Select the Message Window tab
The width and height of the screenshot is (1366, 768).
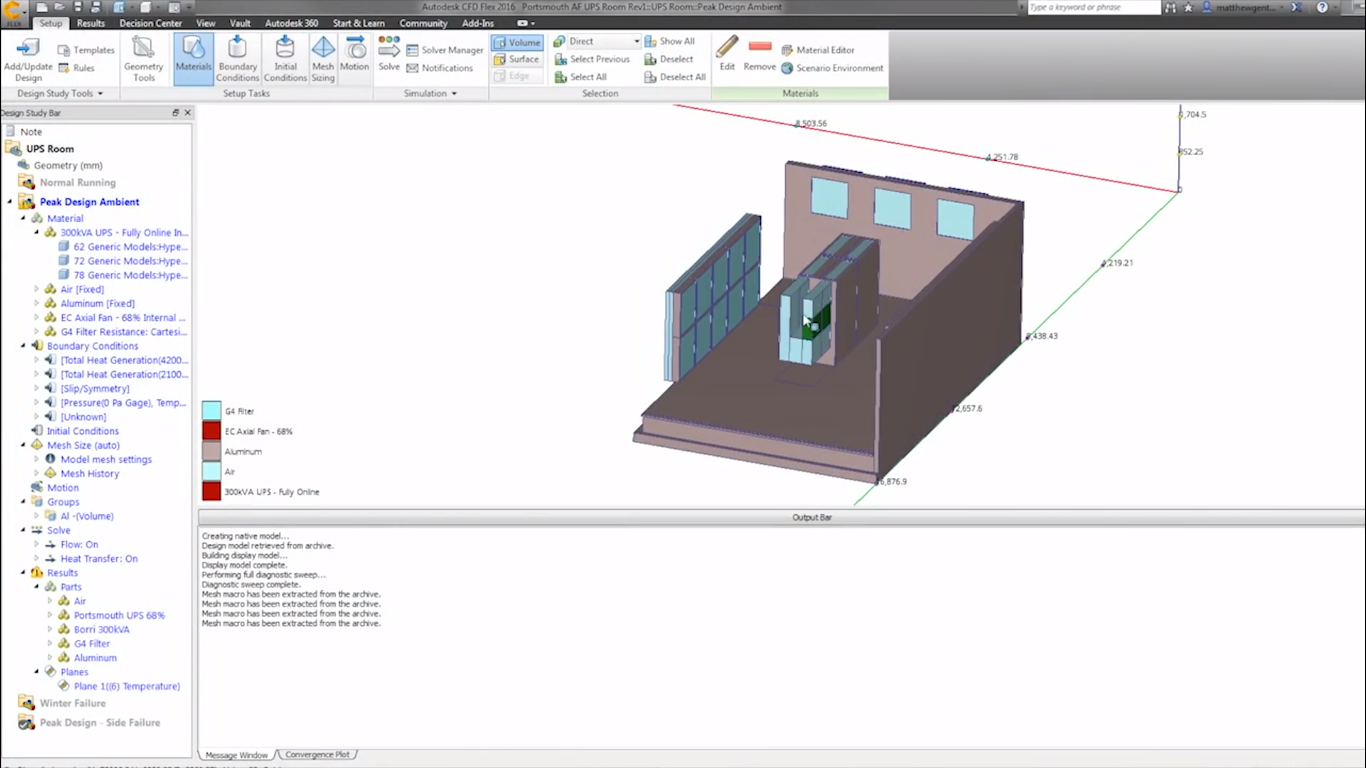236,755
